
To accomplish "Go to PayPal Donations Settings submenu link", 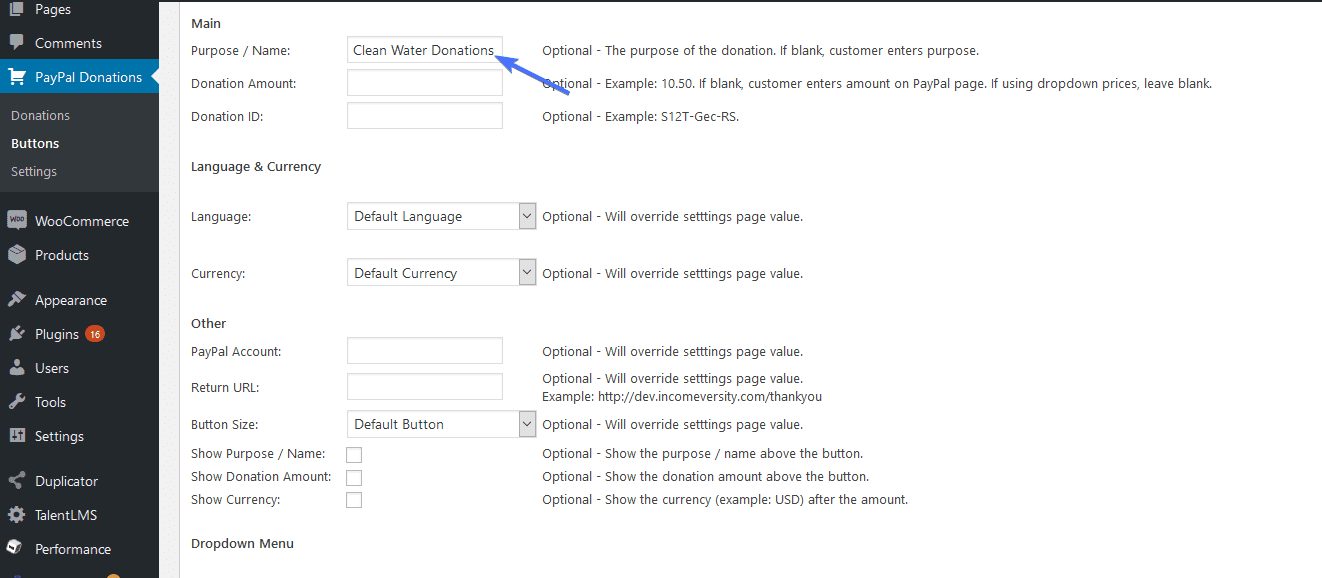I will point(34,171).
